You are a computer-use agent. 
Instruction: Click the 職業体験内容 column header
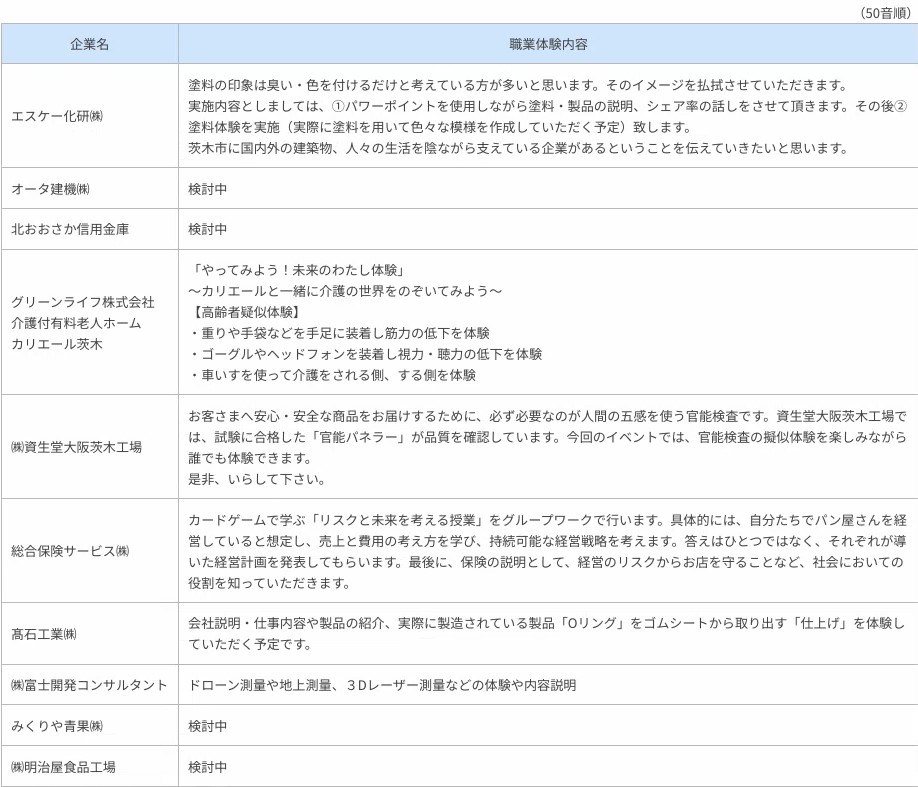click(x=547, y=44)
